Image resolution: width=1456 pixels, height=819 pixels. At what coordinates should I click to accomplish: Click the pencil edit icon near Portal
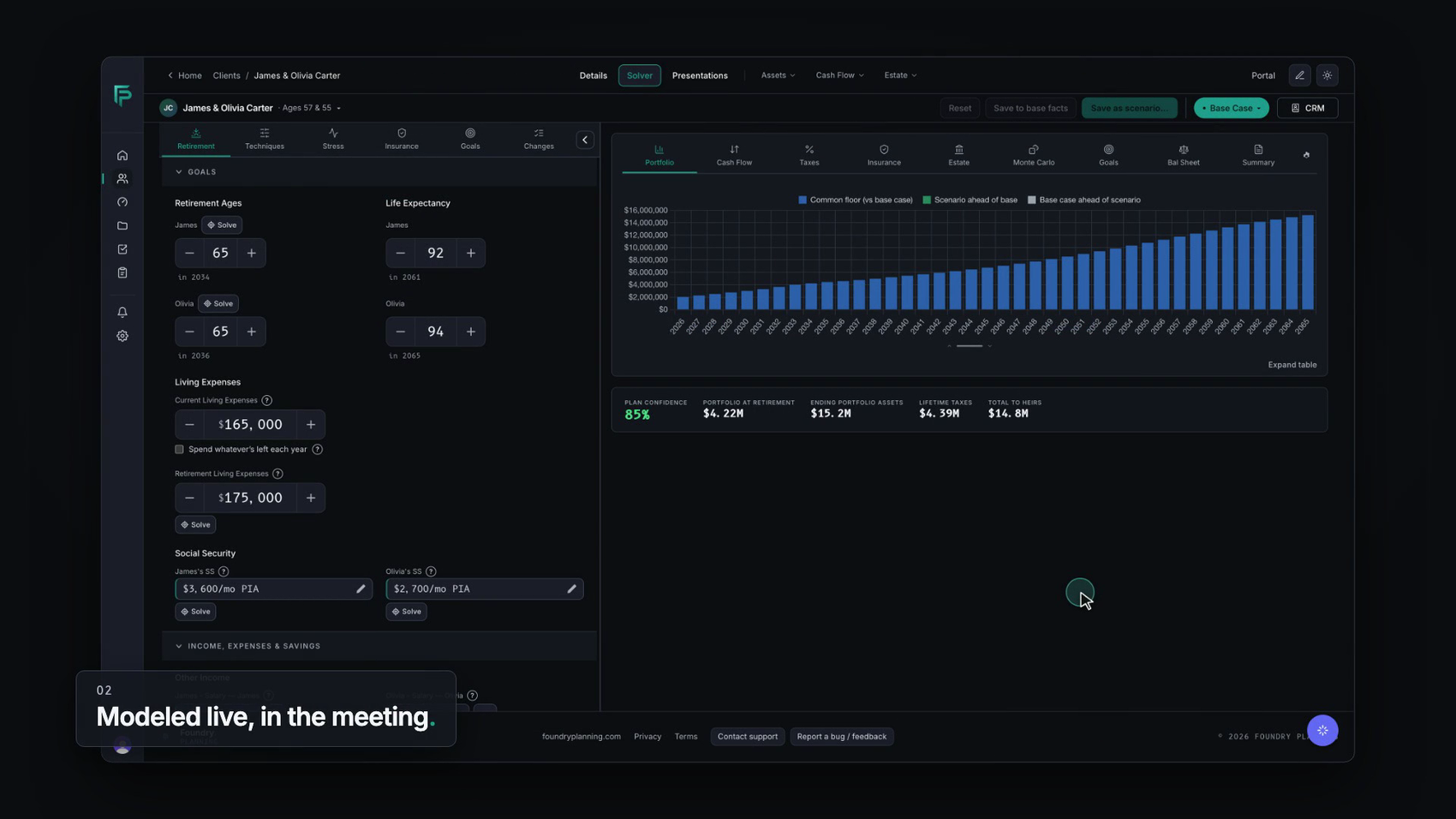1299,75
